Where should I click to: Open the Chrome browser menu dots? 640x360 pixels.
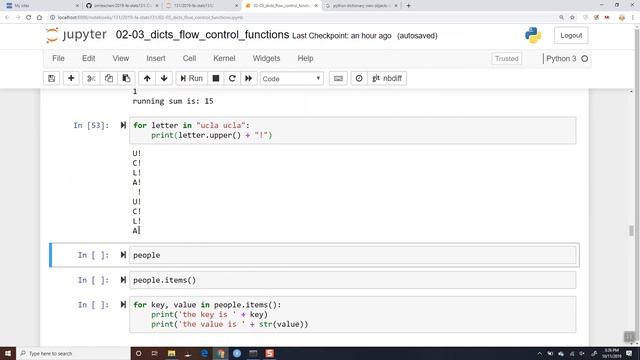(633, 18)
